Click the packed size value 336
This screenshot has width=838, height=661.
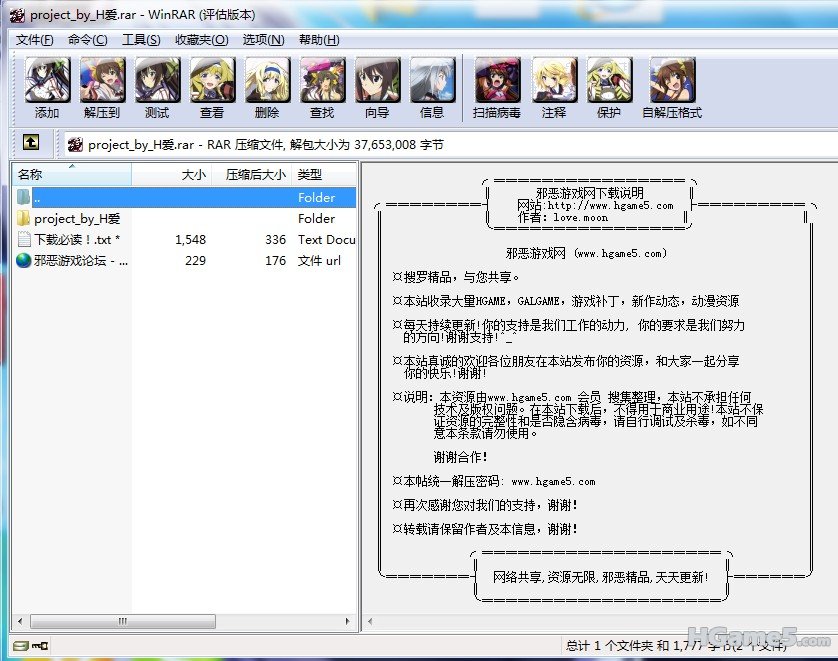coord(275,239)
